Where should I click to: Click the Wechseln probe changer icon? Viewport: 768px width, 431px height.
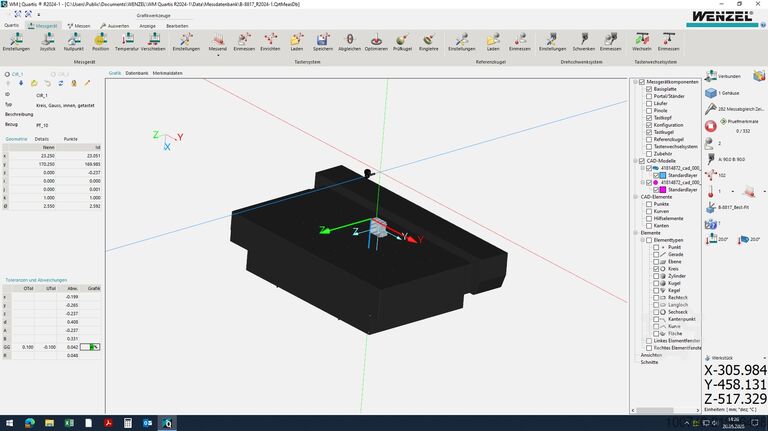(x=642, y=42)
